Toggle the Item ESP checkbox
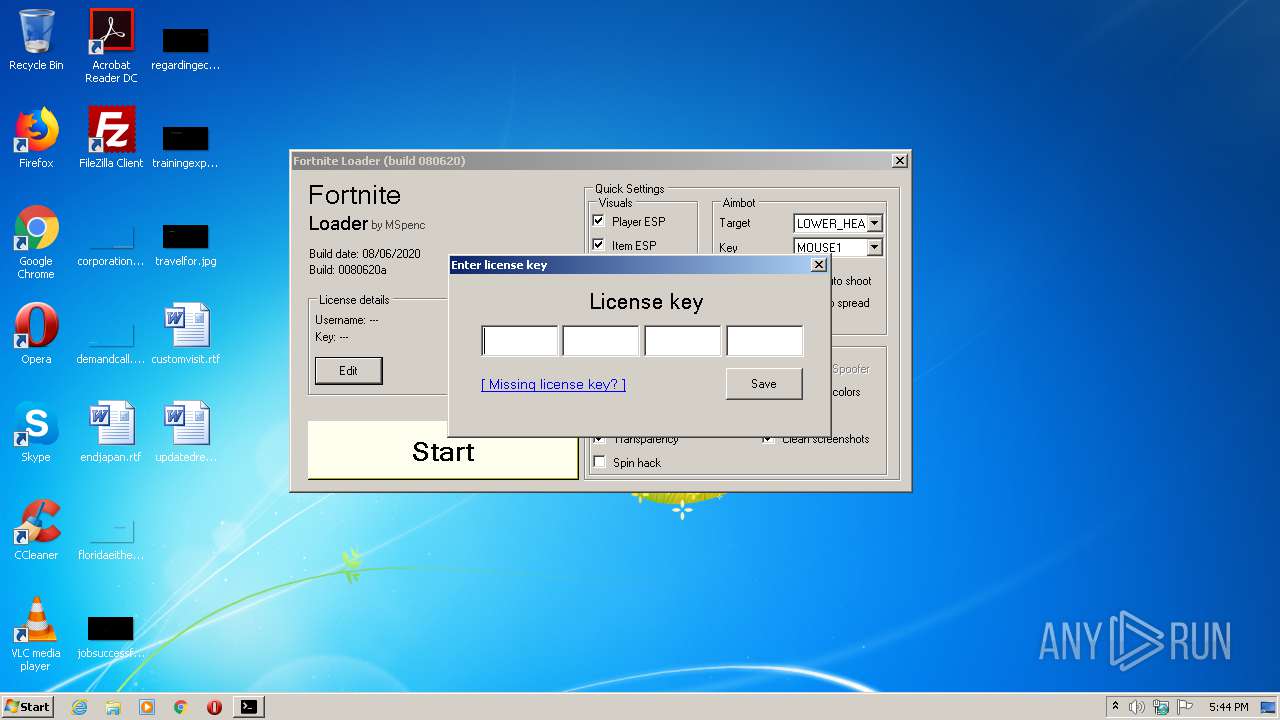 (x=599, y=245)
